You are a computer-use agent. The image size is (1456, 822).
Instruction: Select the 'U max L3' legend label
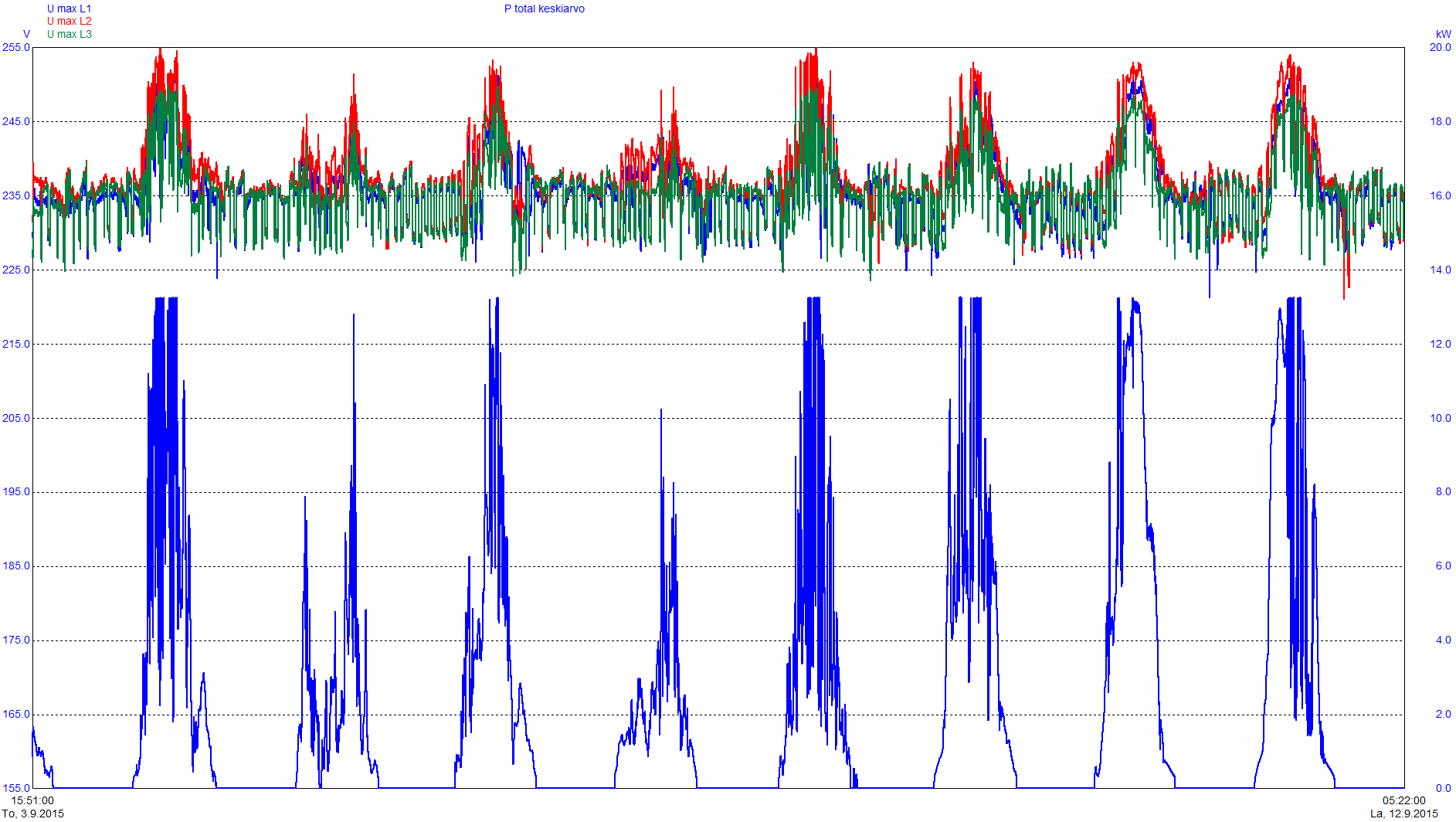pos(69,34)
